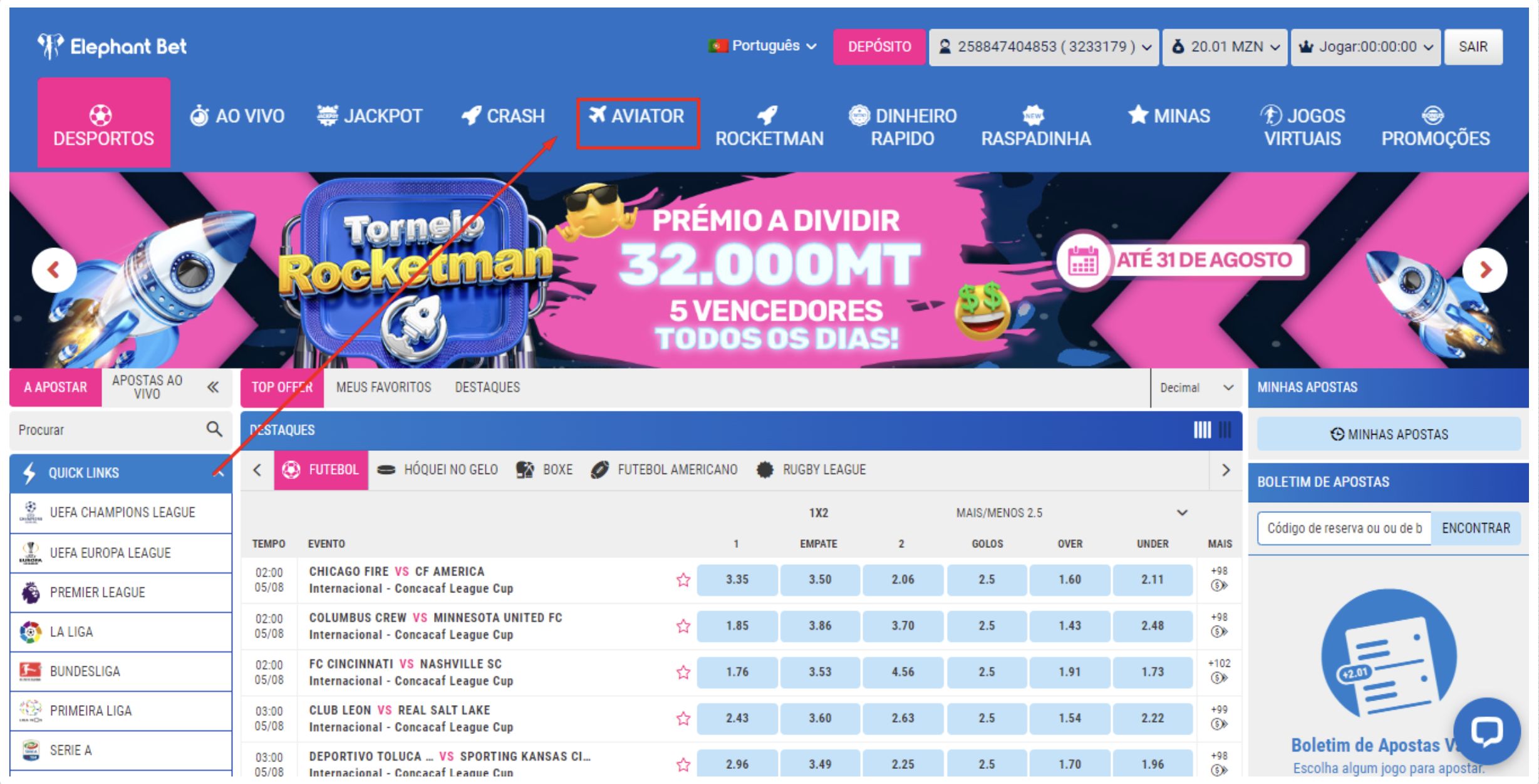1539x784 pixels.
Task: Switch to the A APOSTAR tab
Action: [56, 388]
